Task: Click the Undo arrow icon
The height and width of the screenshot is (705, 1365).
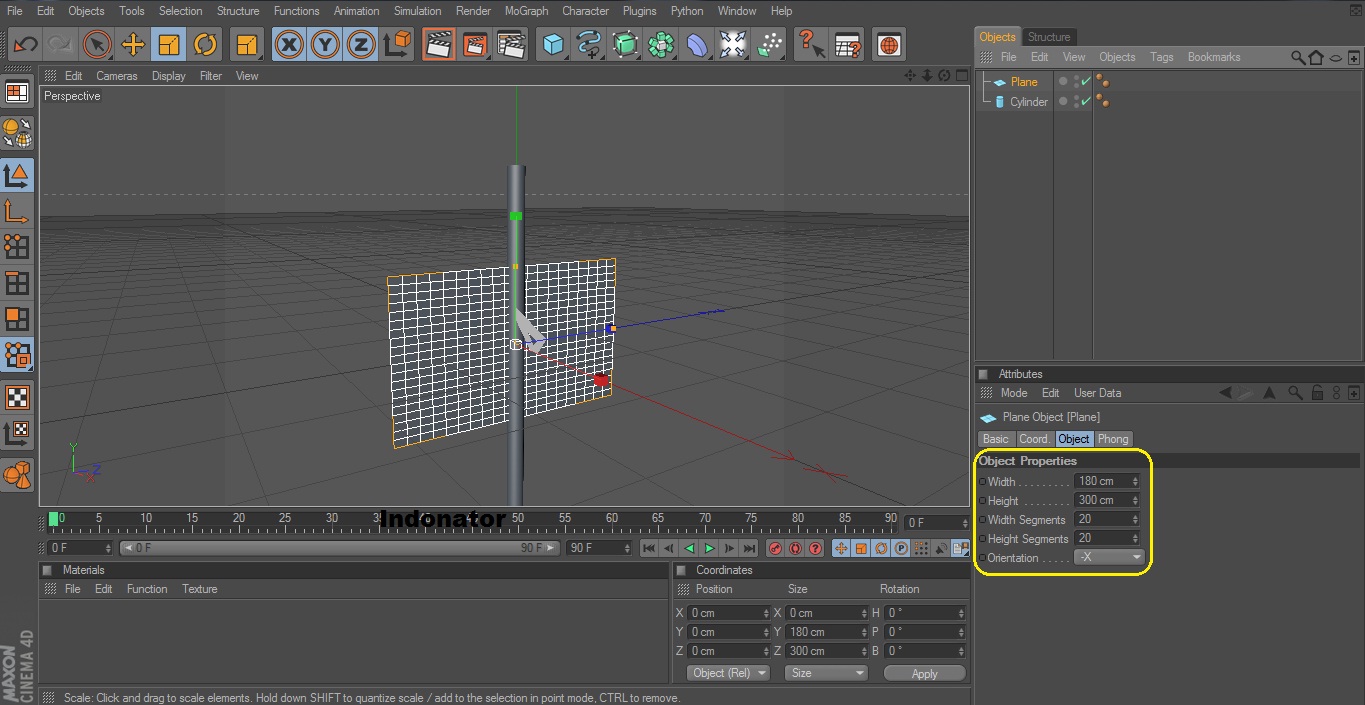Action: point(26,44)
